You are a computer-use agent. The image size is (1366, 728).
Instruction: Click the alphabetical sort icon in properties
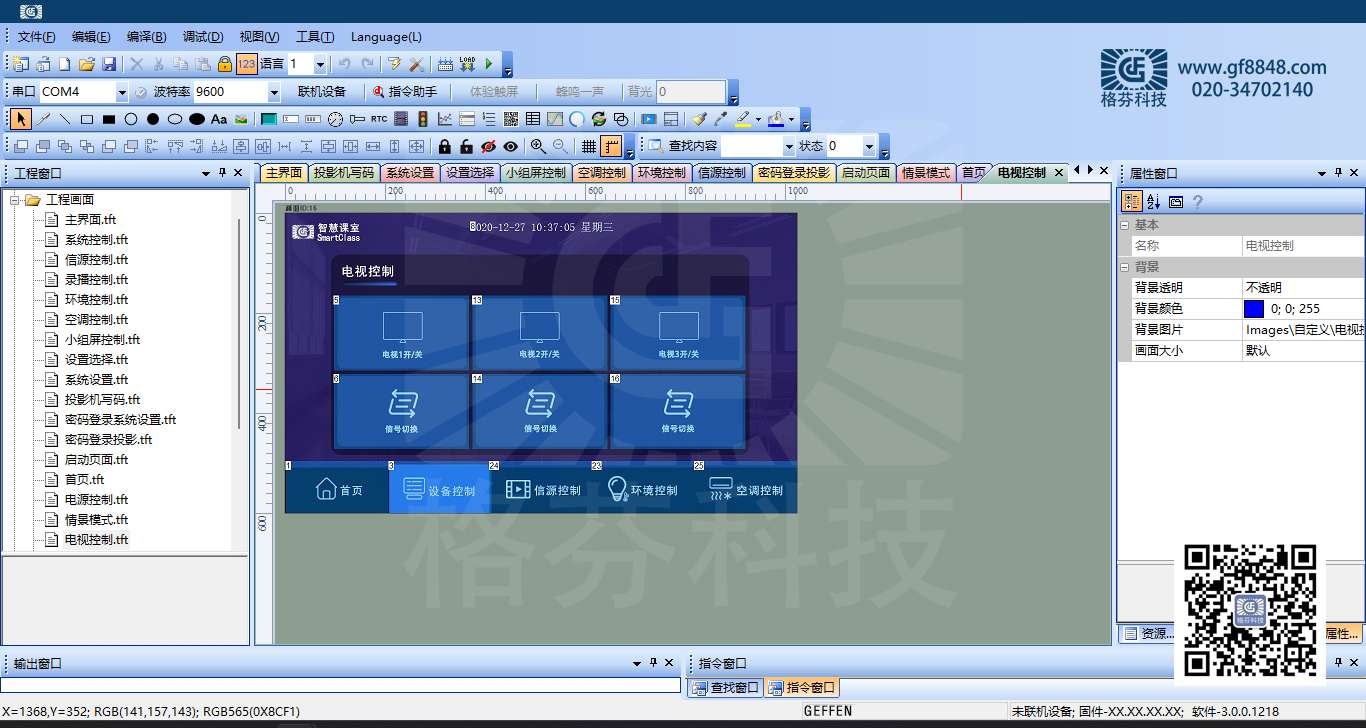coord(1153,201)
